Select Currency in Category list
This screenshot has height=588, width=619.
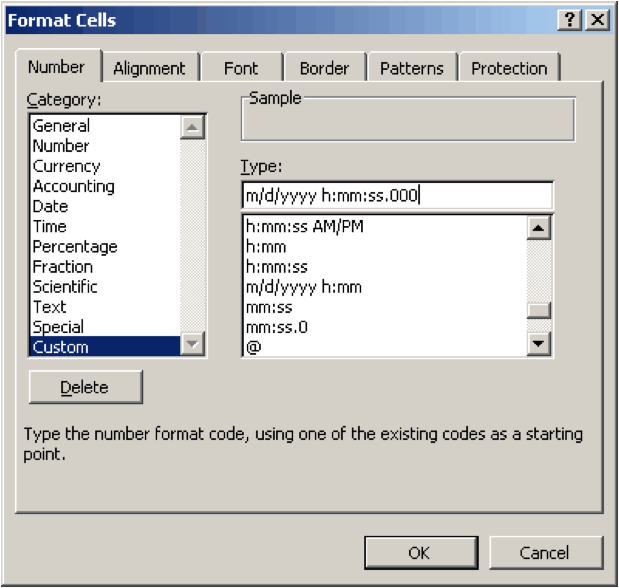(x=66, y=166)
